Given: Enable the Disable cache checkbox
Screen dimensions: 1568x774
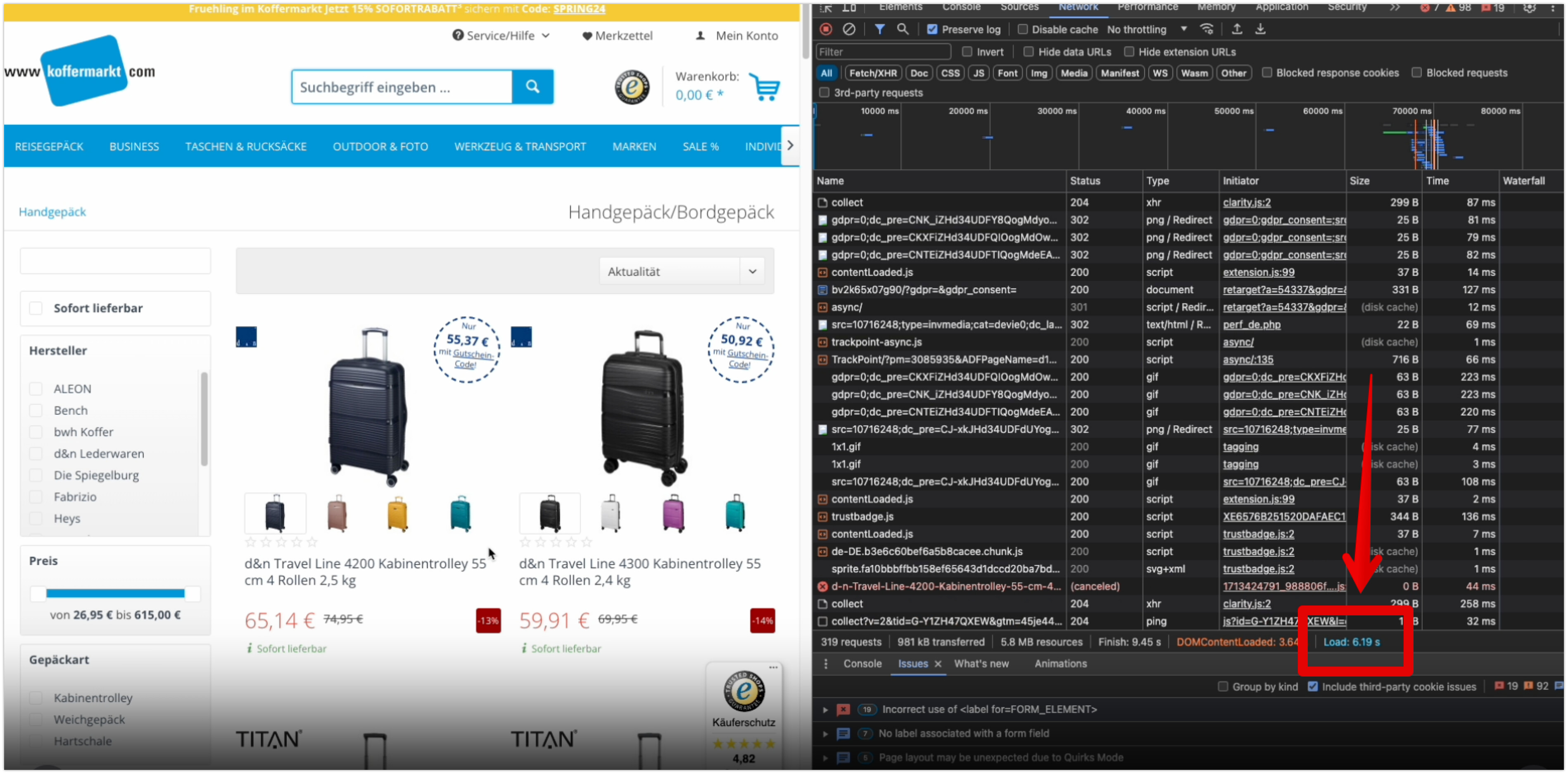Looking at the screenshot, I should [1023, 29].
